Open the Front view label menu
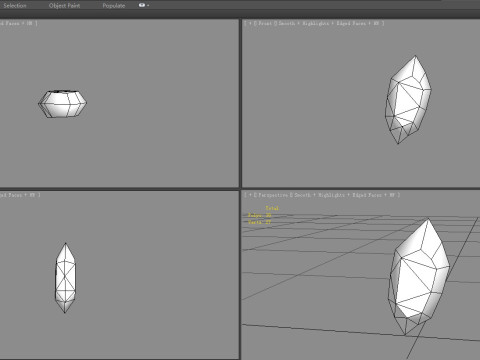This screenshot has width=480, height=360. pos(265,23)
